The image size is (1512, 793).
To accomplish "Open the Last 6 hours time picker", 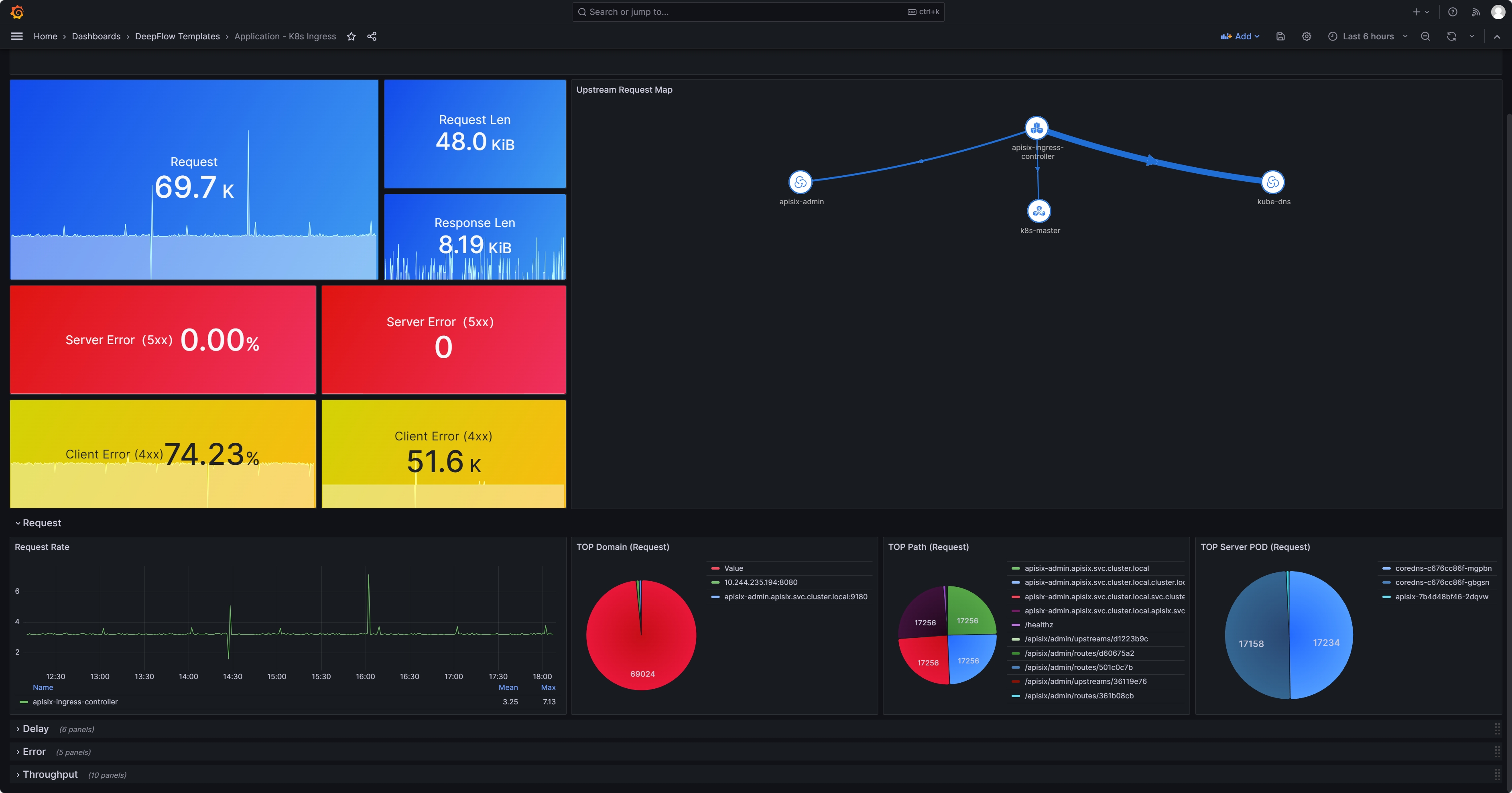I will (x=1368, y=37).
